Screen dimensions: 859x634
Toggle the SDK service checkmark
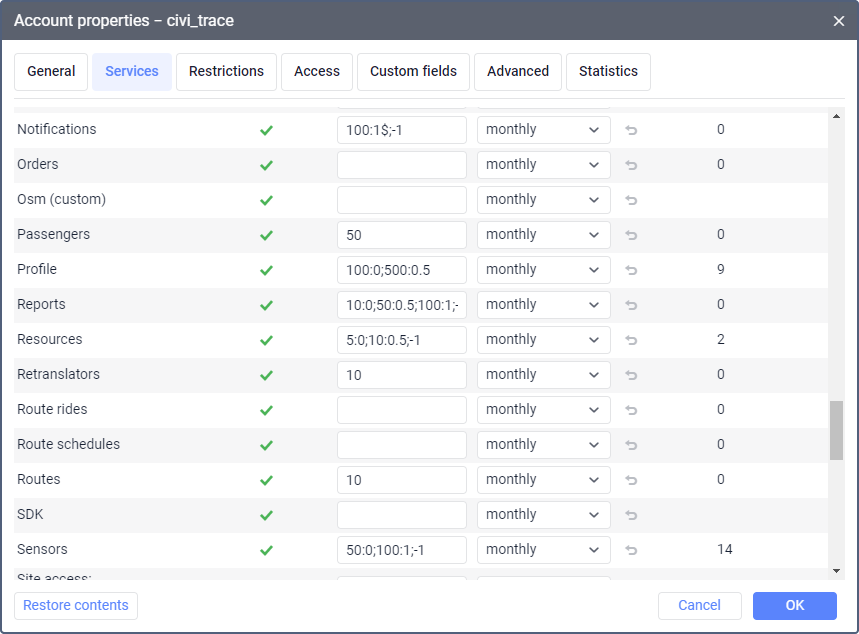click(x=266, y=515)
